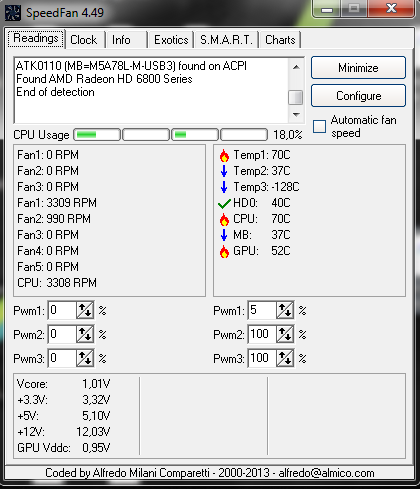Close the SpeedFan window
The width and height of the screenshot is (420, 489).
click(391, 8)
